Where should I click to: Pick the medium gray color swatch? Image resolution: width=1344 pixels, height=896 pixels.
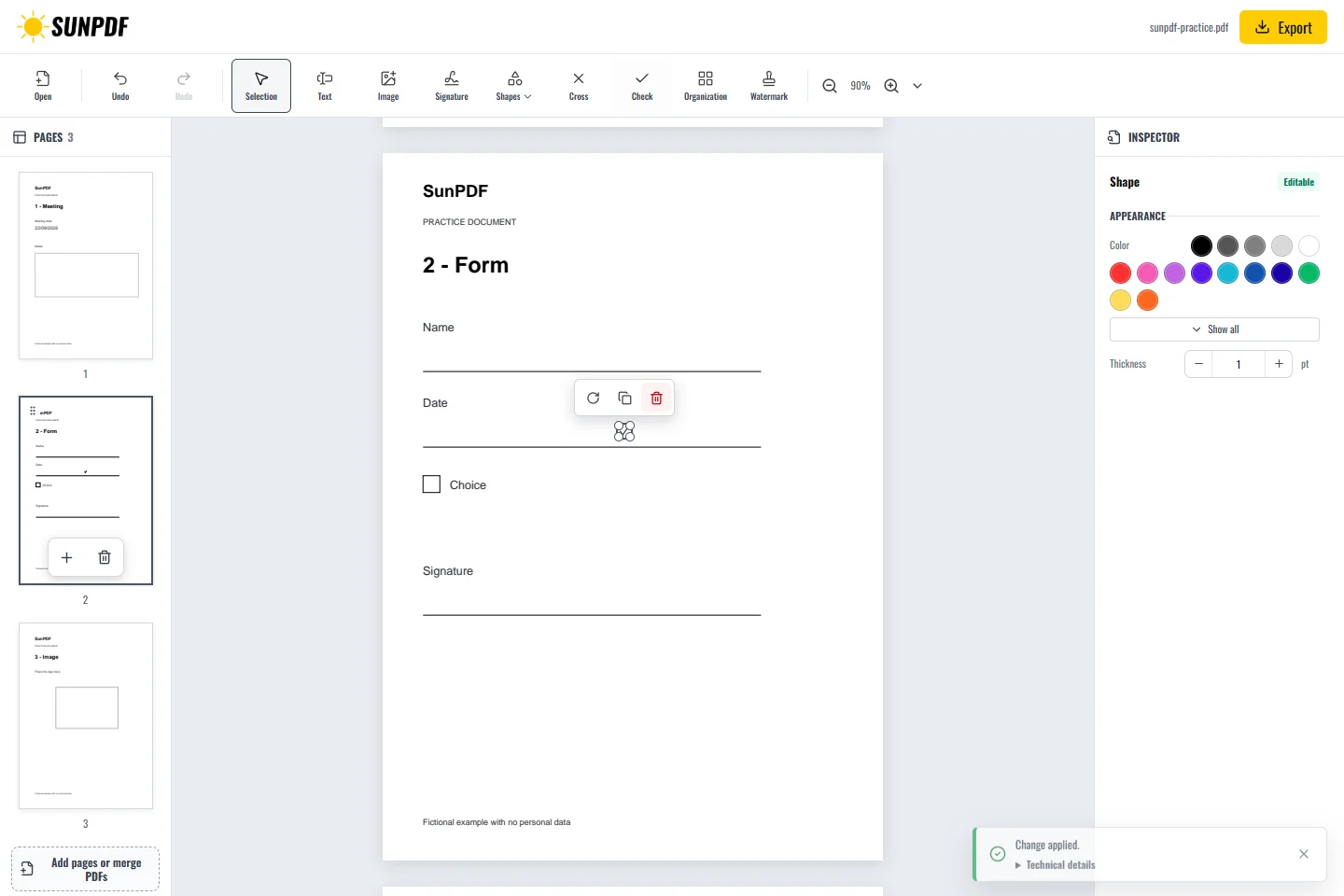[1255, 245]
